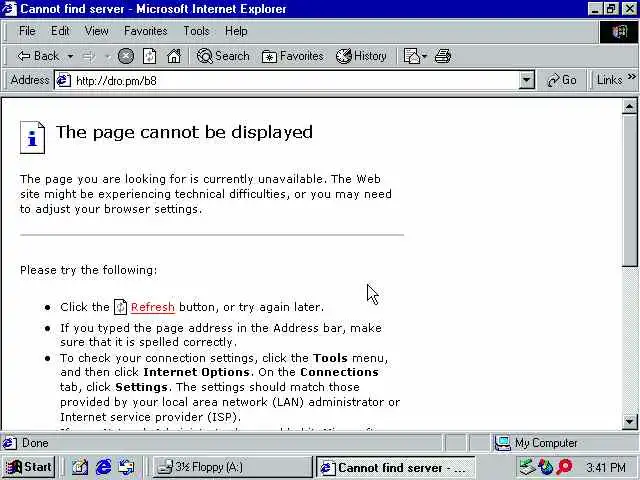Click the page icon in address bar
Image resolution: width=640 pixels, height=480 pixels.
coord(63,80)
